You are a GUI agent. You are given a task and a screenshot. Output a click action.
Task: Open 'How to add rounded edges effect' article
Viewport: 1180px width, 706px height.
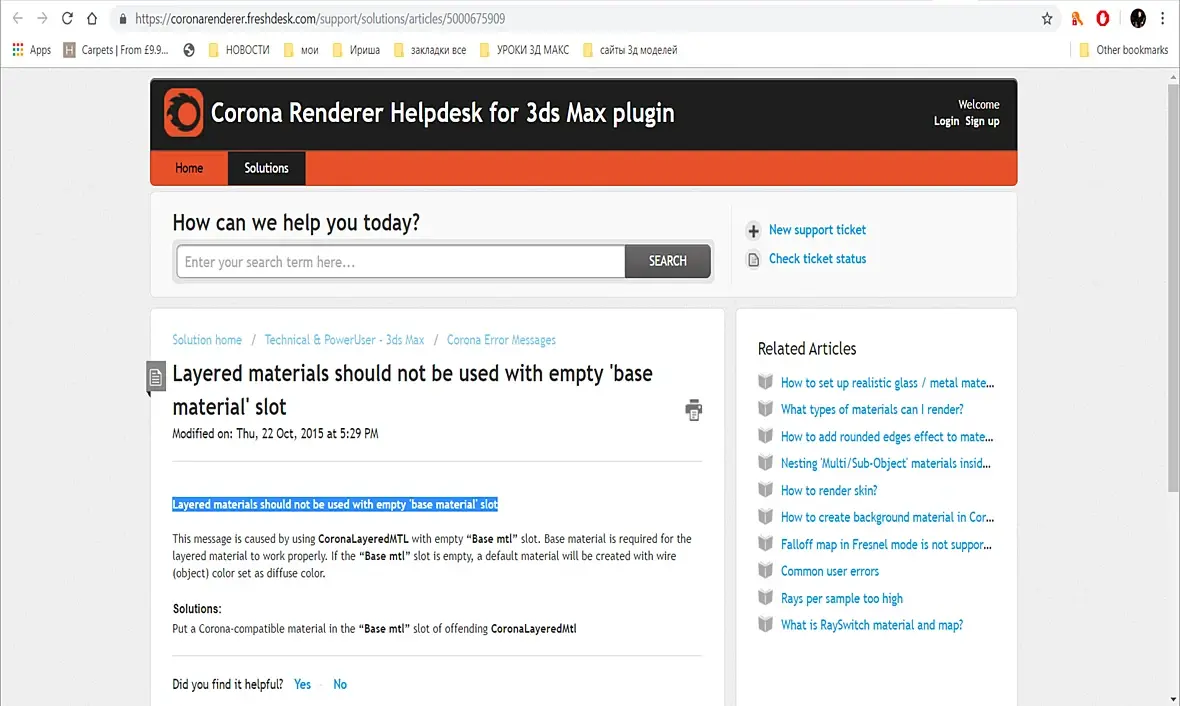point(887,437)
